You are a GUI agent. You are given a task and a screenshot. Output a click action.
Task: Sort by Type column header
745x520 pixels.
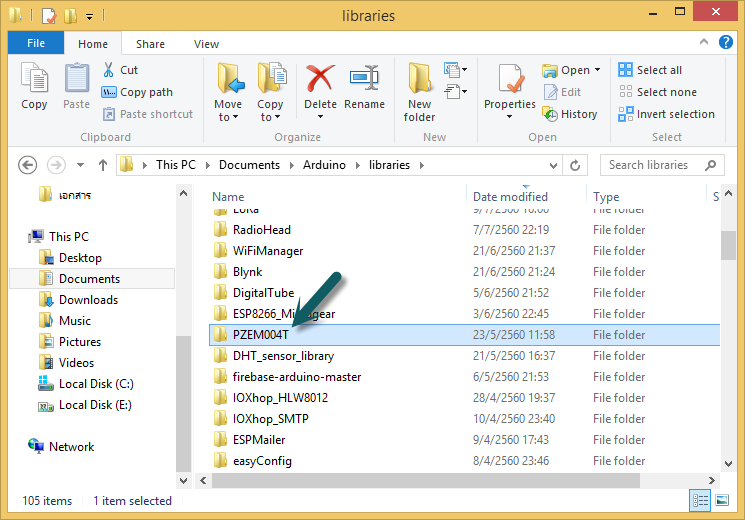pos(606,197)
